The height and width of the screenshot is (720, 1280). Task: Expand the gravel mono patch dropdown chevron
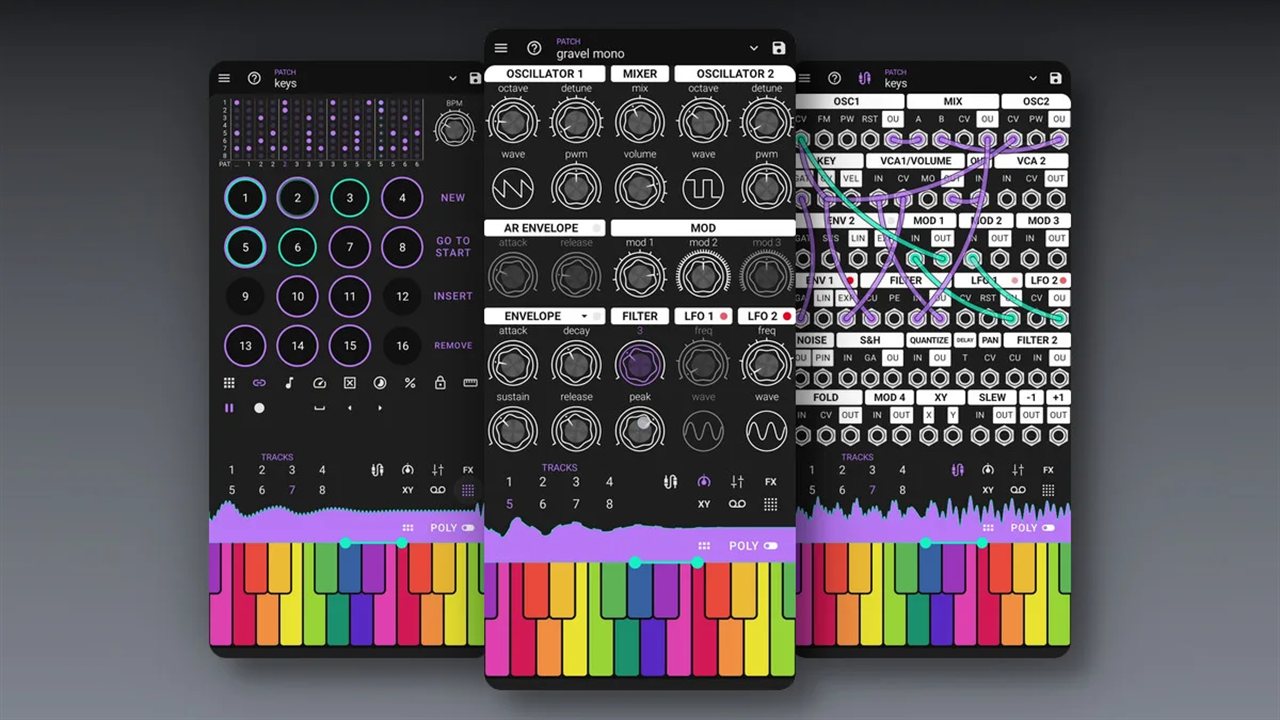coord(754,48)
